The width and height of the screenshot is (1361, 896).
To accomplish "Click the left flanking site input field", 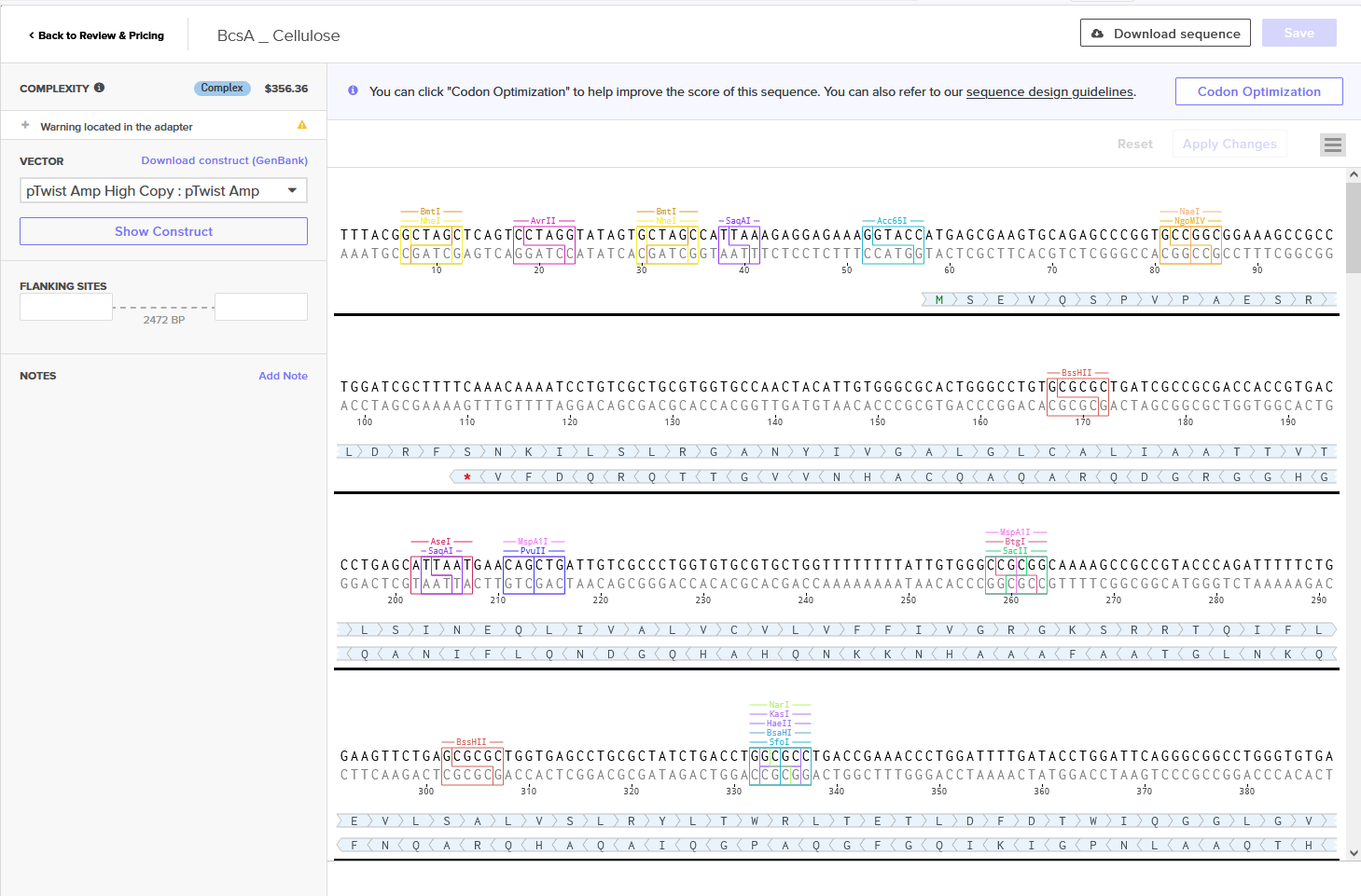I will point(65,306).
